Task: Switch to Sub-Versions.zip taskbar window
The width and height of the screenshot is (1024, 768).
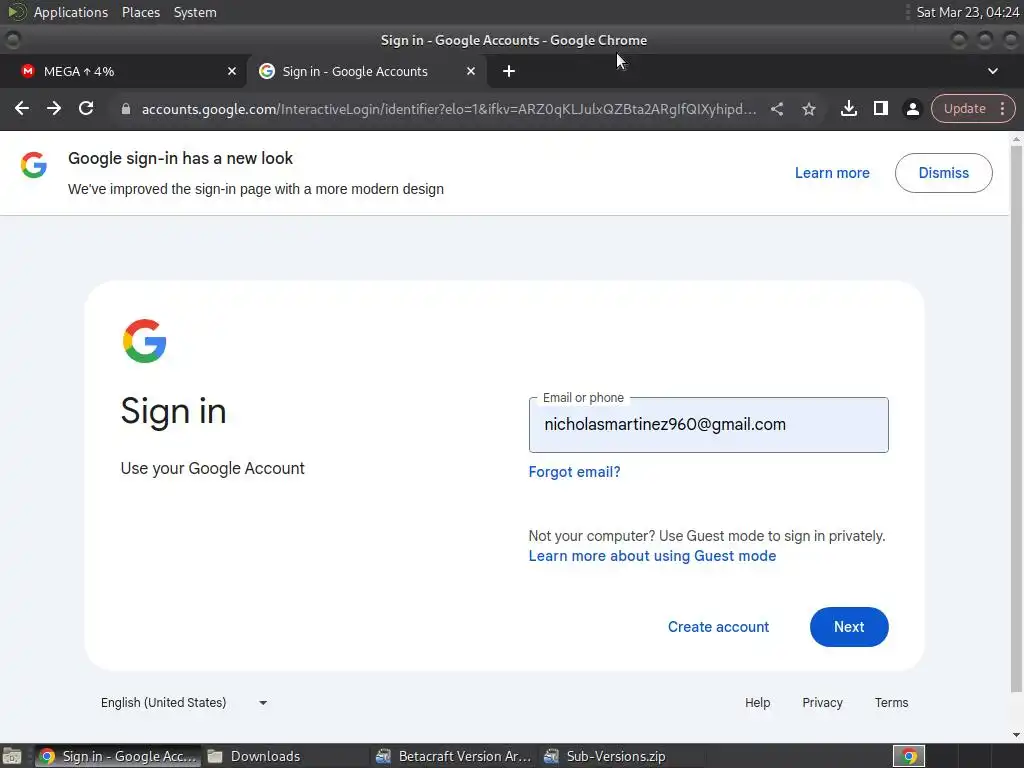Action: [622, 756]
